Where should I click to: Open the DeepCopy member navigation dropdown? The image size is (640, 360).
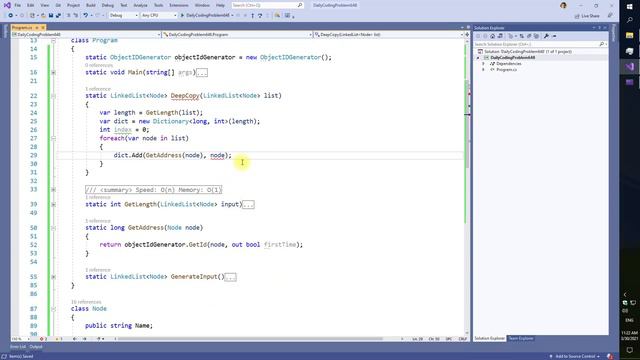click(389, 35)
